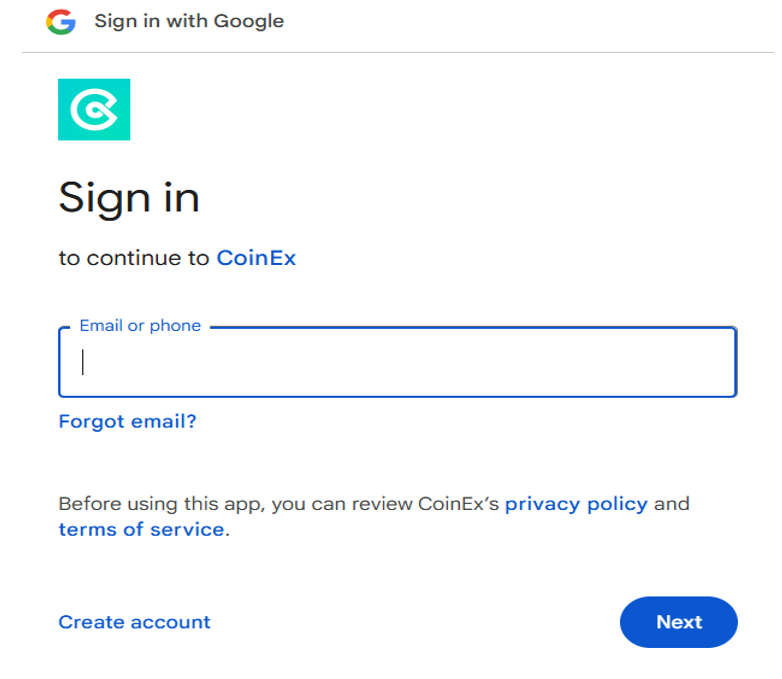Image resolution: width=782 pixels, height=679 pixels.
Task: Click the text cursor inside the email box
Action: pos(83,362)
